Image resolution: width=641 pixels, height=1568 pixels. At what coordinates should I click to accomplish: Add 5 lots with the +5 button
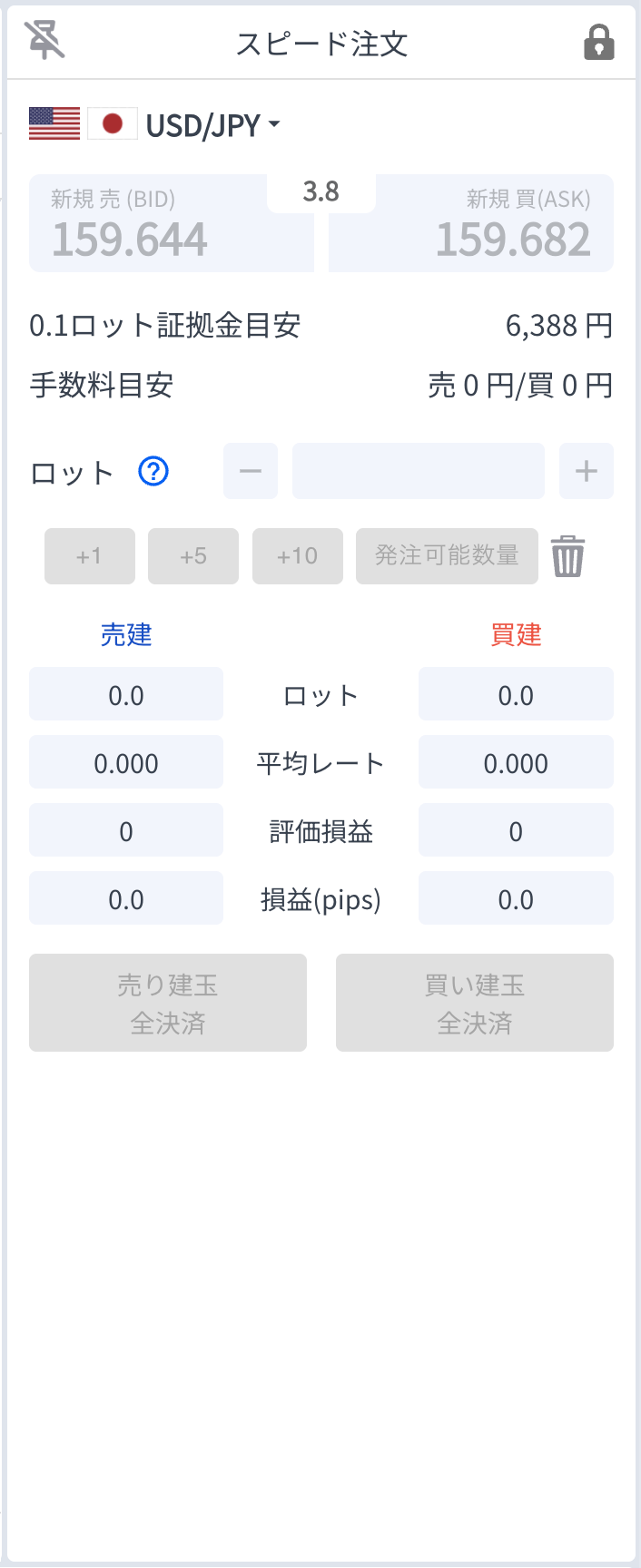point(193,556)
